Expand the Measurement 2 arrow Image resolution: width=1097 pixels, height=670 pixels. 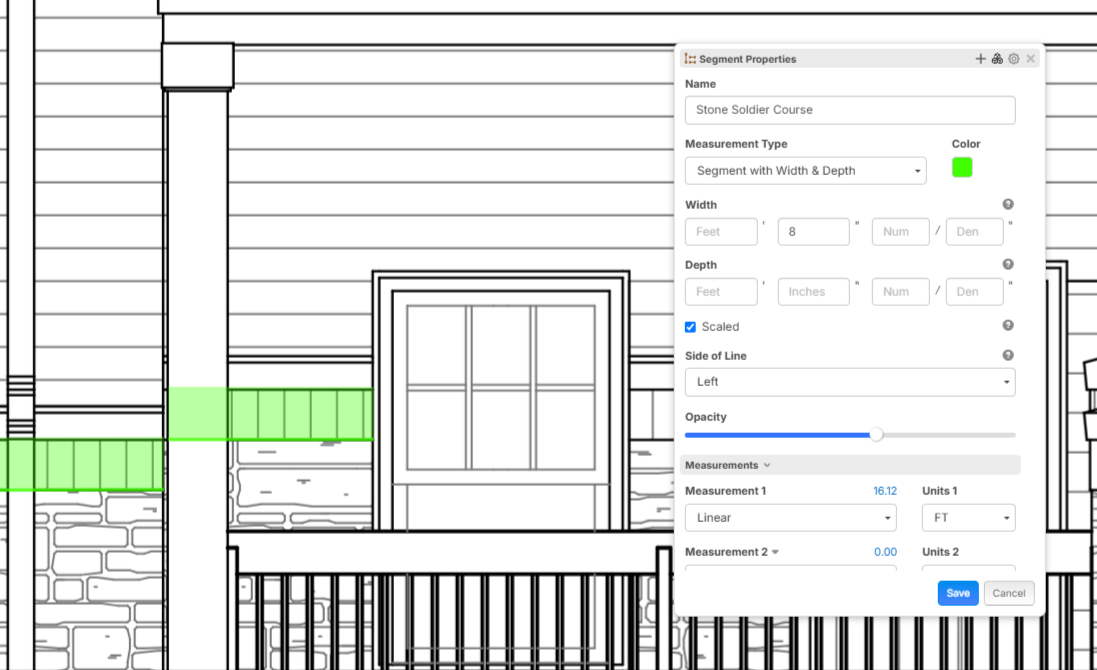pos(775,552)
